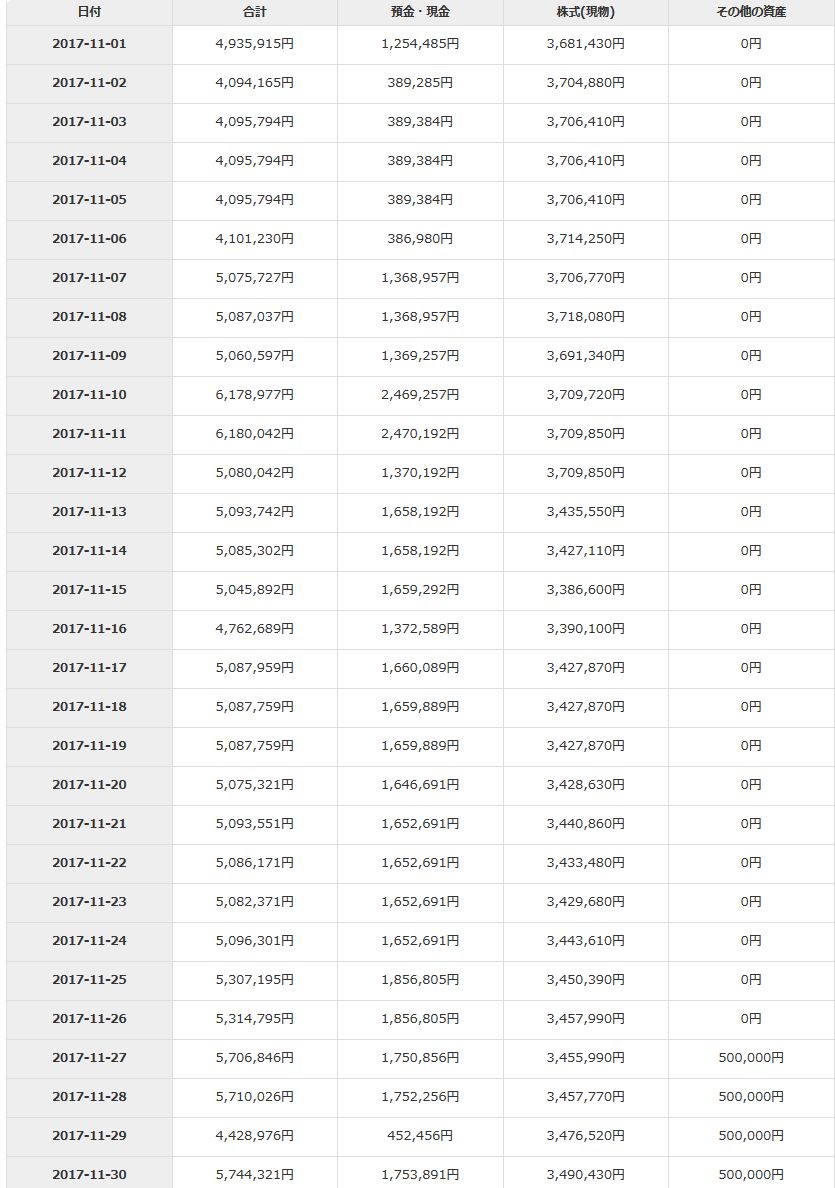
Task: Click the 合計 column header
Action: point(255,12)
